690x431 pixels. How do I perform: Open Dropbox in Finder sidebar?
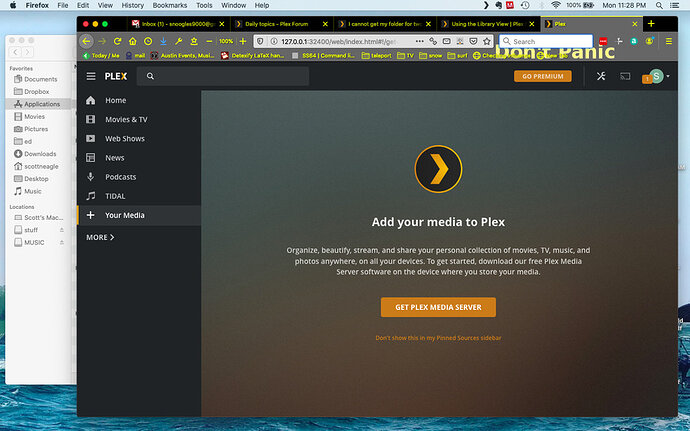coord(40,92)
